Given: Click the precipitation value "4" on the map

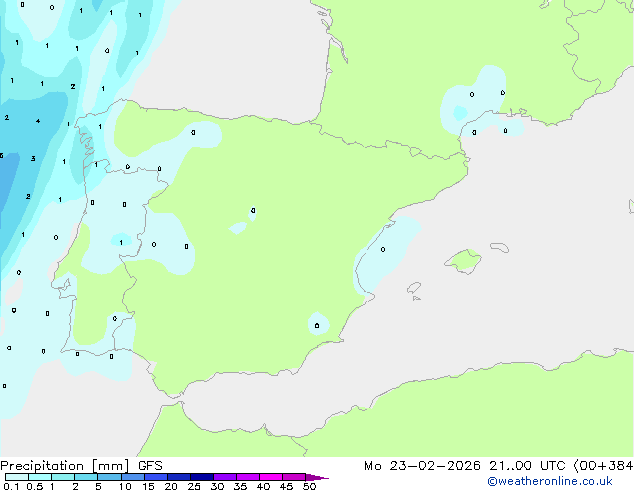Looking at the screenshot, I should tap(38, 121).
